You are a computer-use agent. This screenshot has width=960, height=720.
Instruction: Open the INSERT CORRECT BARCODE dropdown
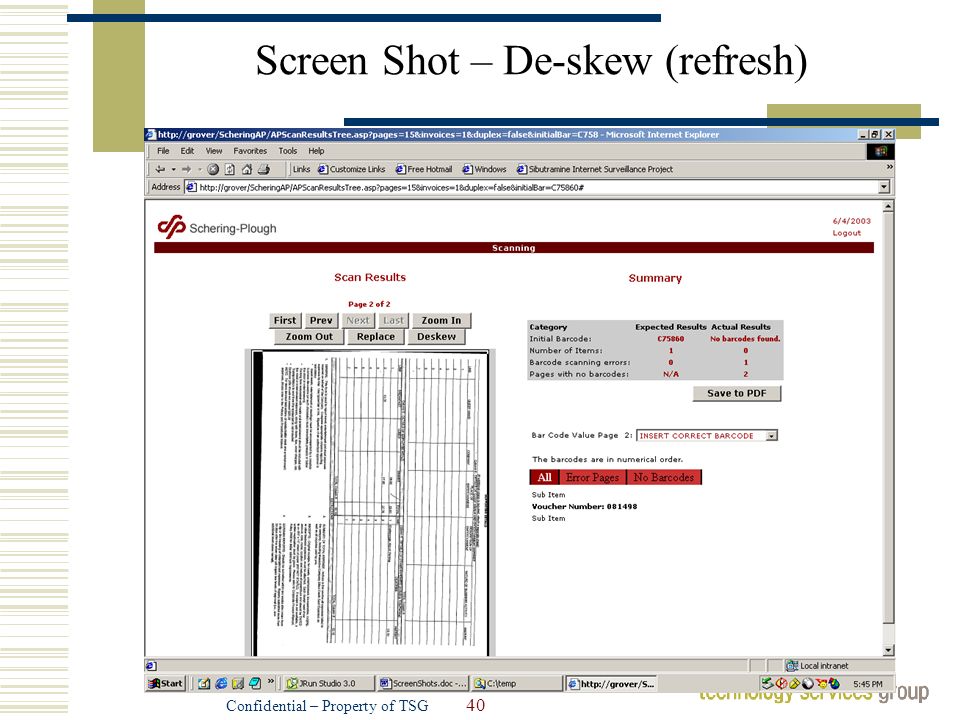771,436
